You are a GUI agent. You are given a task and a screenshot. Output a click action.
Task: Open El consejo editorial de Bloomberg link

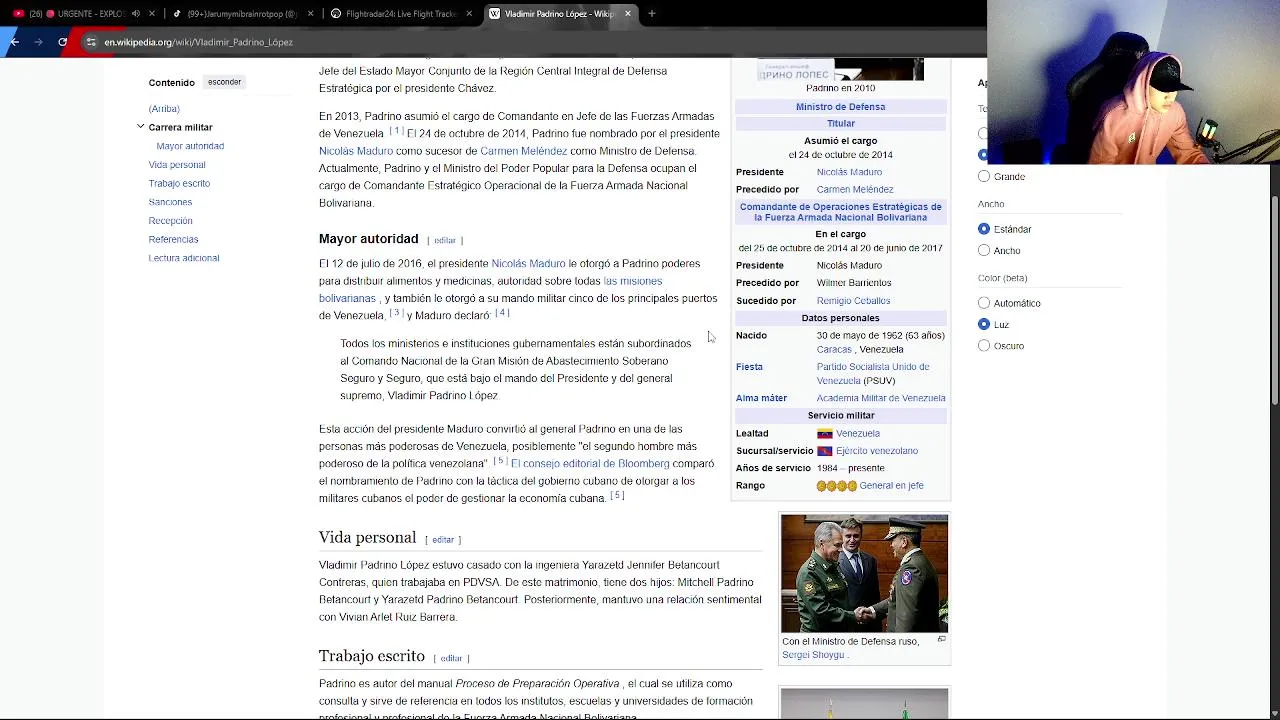pos(590,464)
